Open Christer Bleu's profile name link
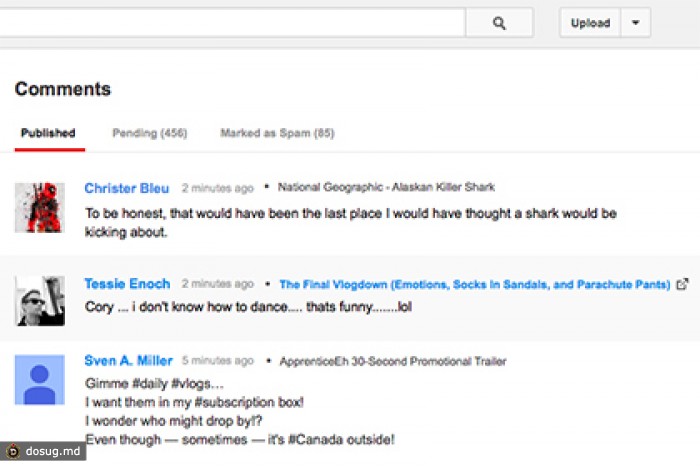The image size is (700, 466). point(127,188)
